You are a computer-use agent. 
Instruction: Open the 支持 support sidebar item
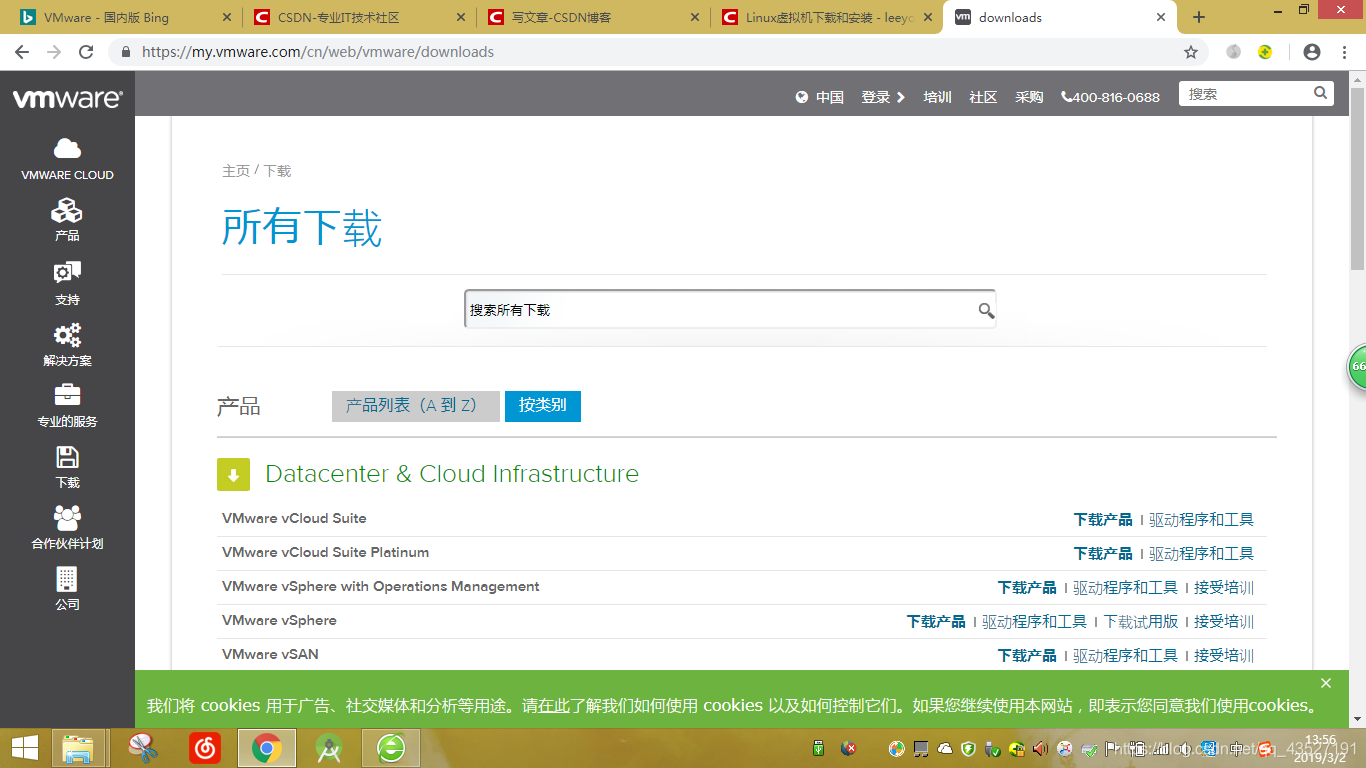point(67,284)
